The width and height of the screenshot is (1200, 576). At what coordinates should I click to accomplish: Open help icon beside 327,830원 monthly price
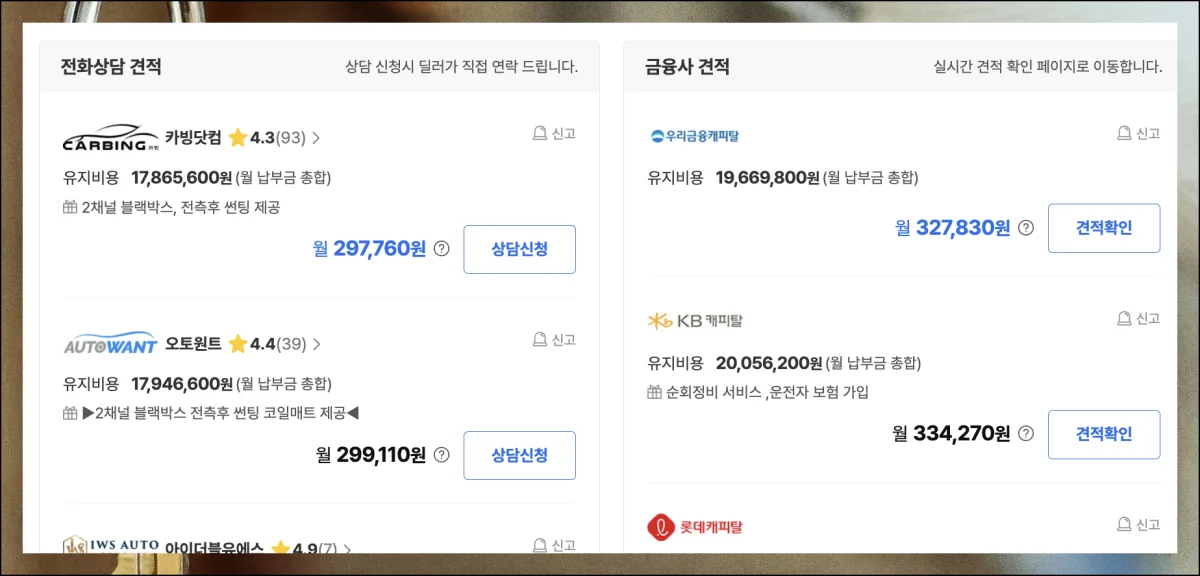(x=1026, y=228)
